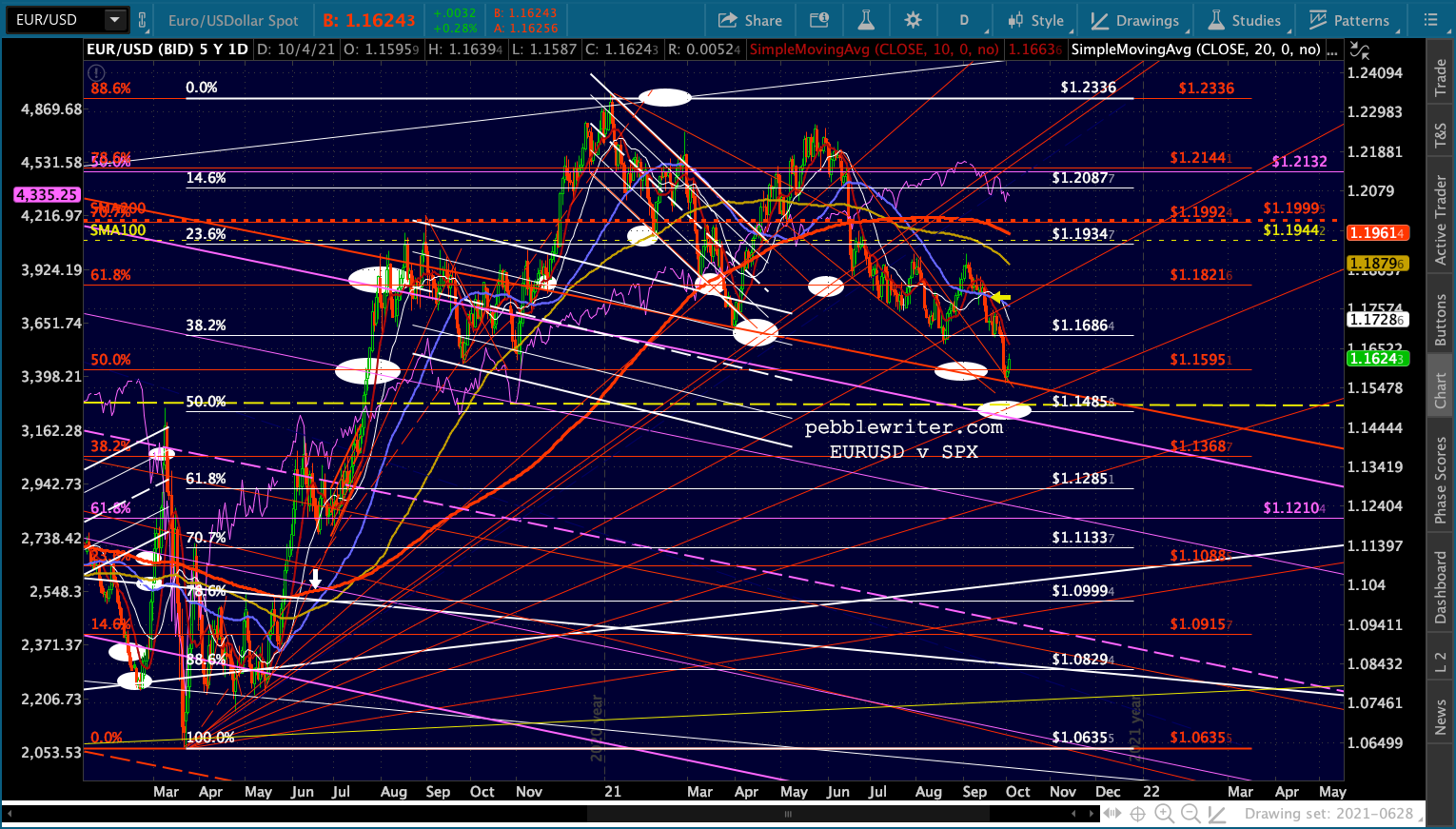Click the product info card icon
Viewport: 1456px width, 829px height.
(818, 20)
